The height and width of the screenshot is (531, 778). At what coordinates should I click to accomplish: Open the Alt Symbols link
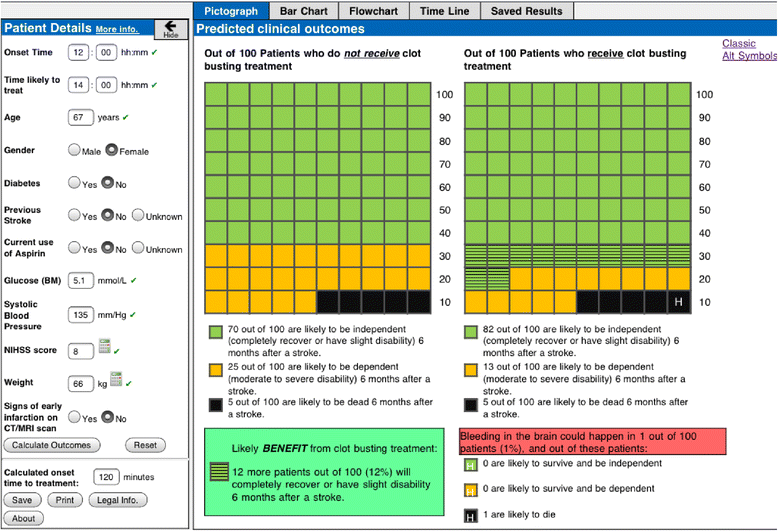748,56
